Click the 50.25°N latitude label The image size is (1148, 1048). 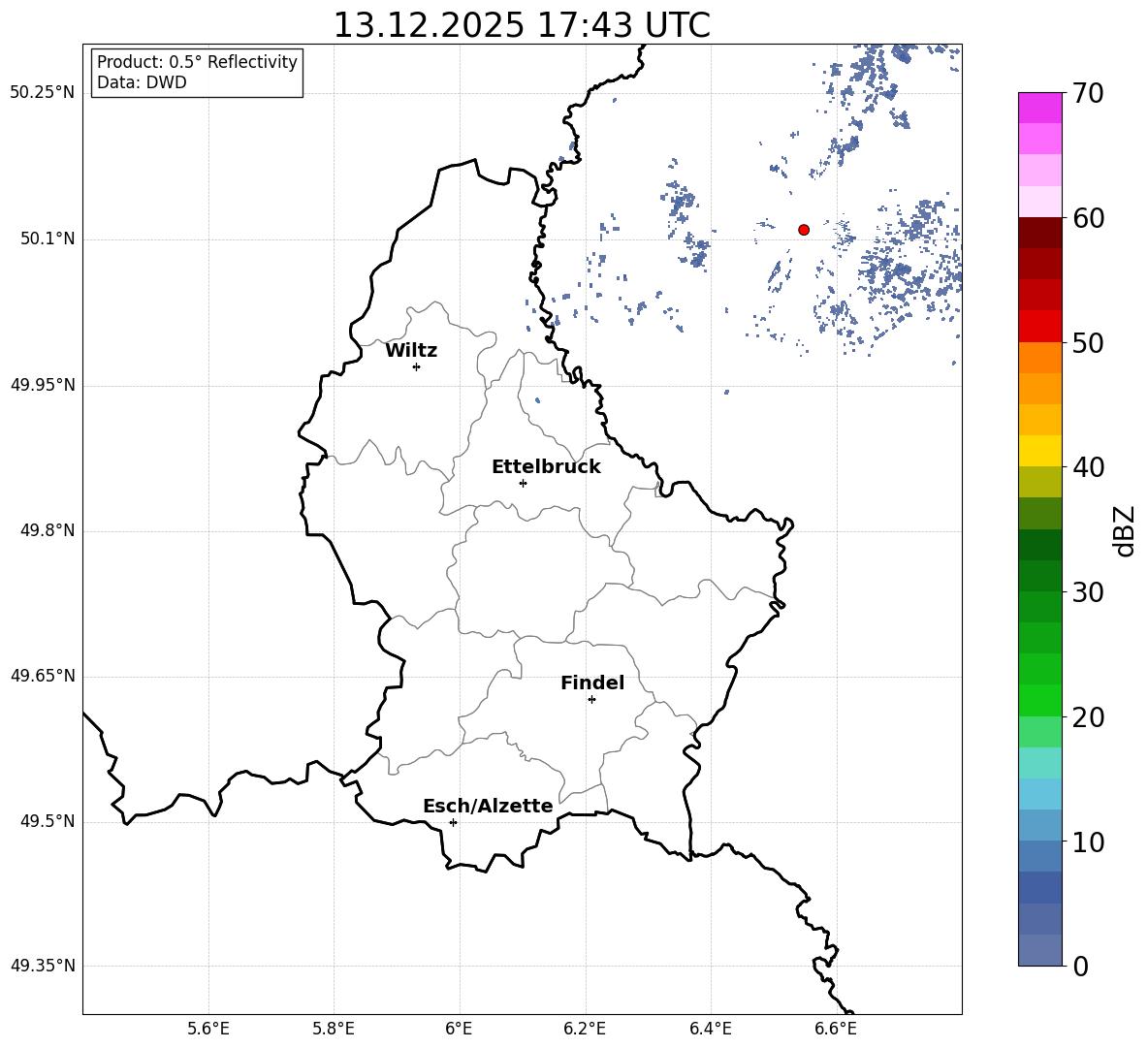coord(43,93)
